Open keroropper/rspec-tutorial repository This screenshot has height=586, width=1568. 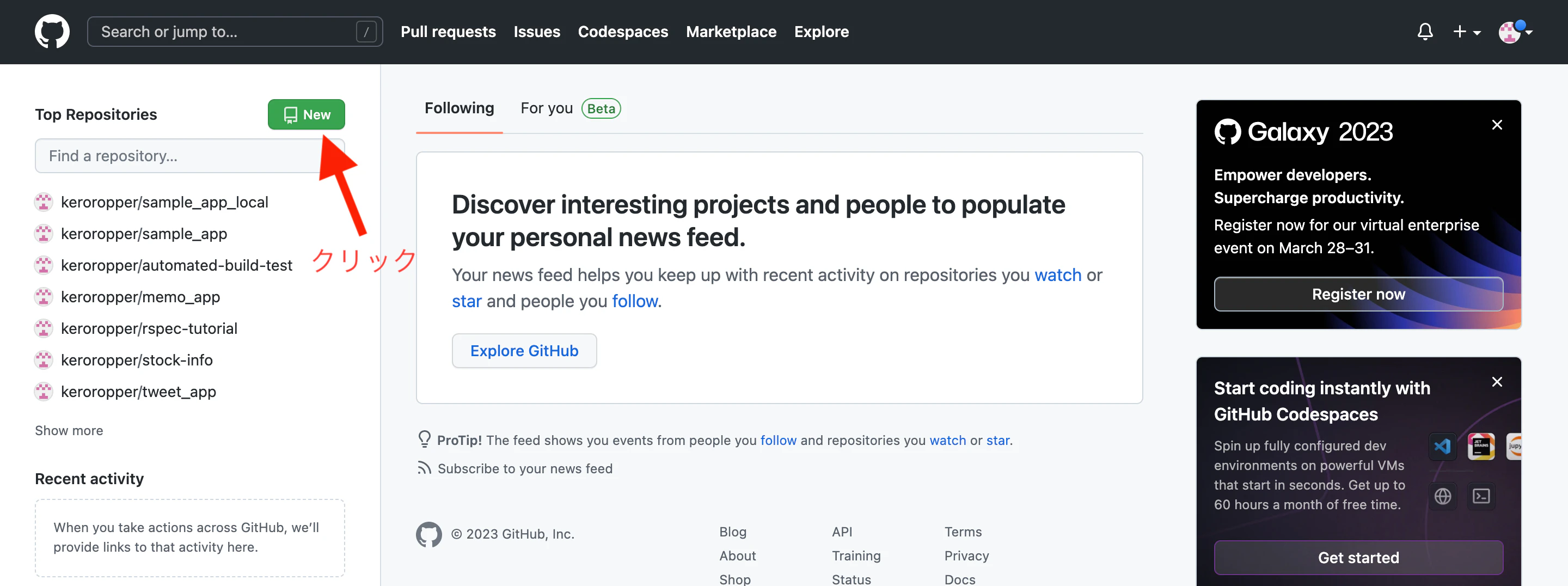tap(149, 329)
